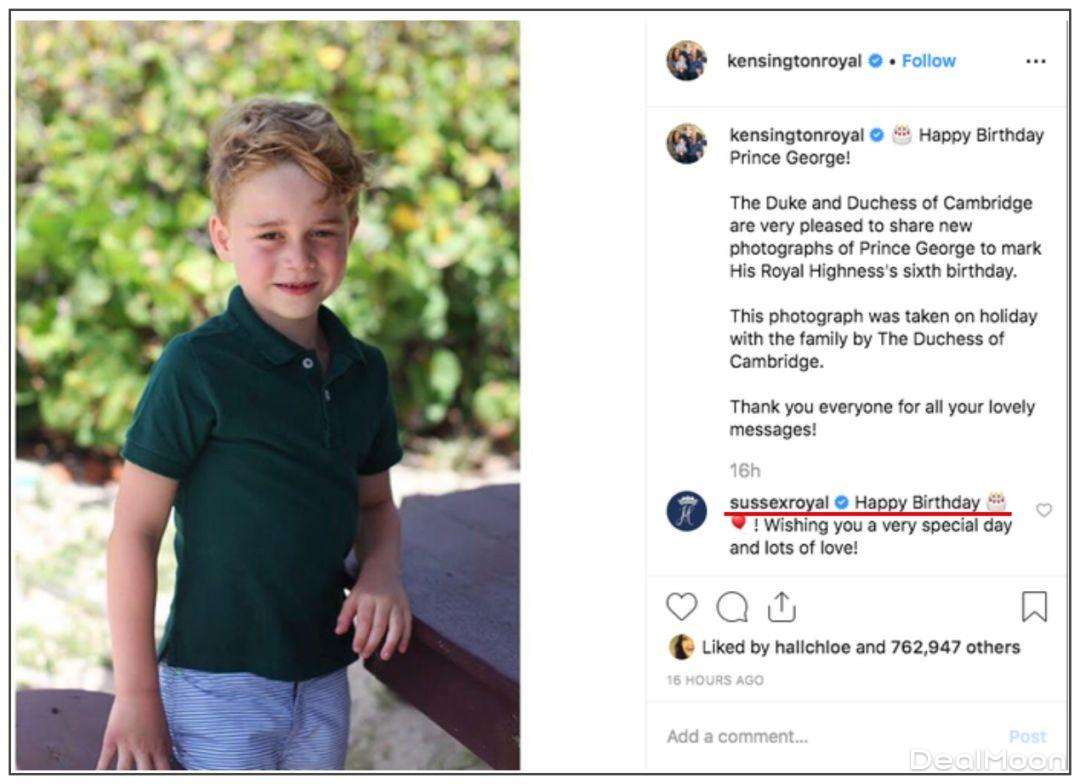
Task: Click the kensingtonroyal avatar beside the caption
Action: click(x=687, y=143)
